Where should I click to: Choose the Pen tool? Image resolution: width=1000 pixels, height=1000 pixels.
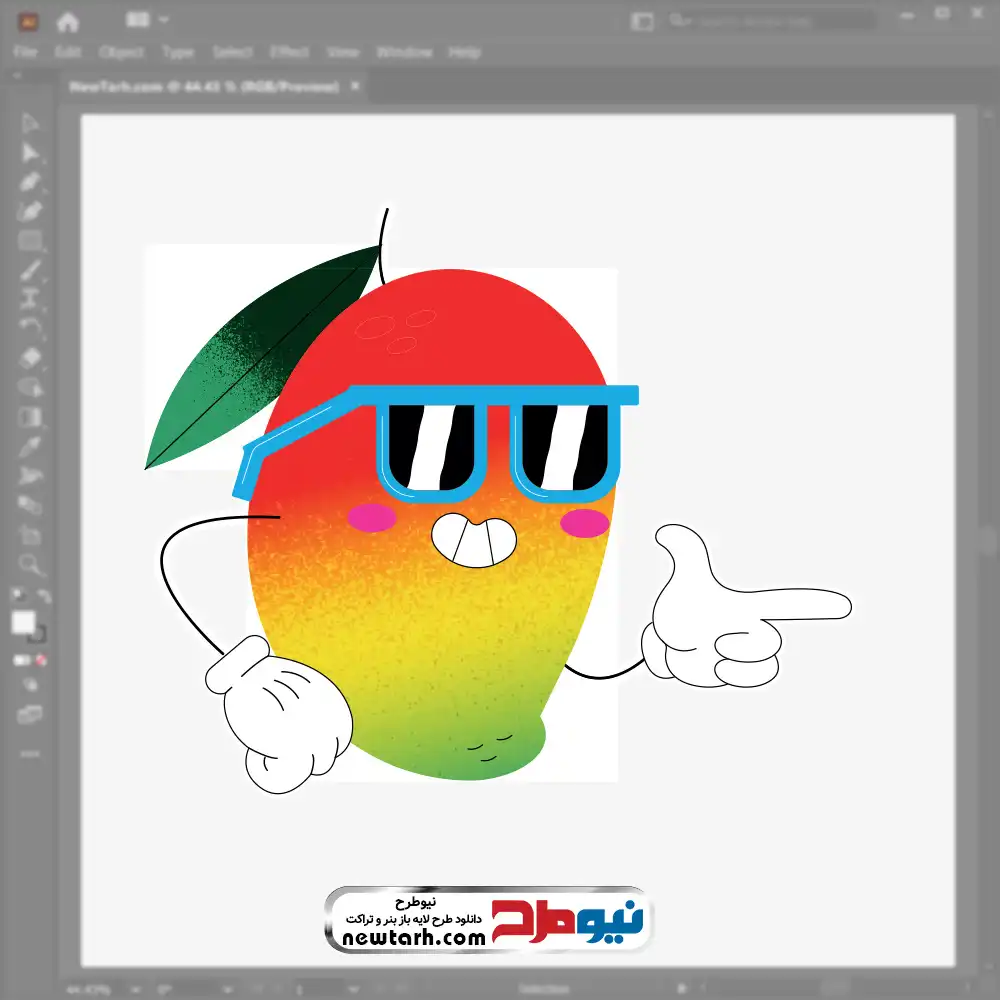coord(30,182)
